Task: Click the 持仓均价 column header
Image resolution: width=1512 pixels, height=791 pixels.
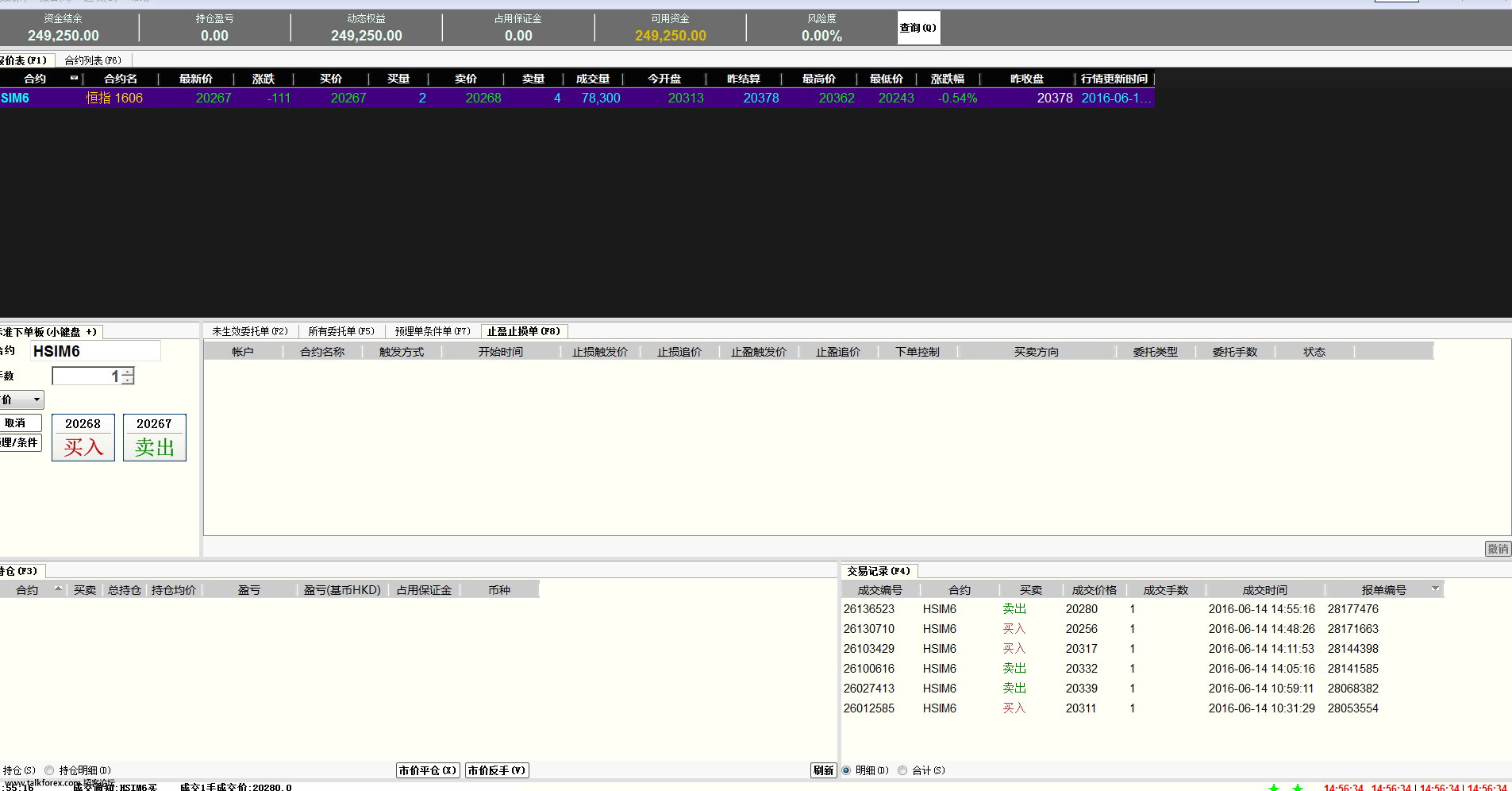Action: click(174, 590)
